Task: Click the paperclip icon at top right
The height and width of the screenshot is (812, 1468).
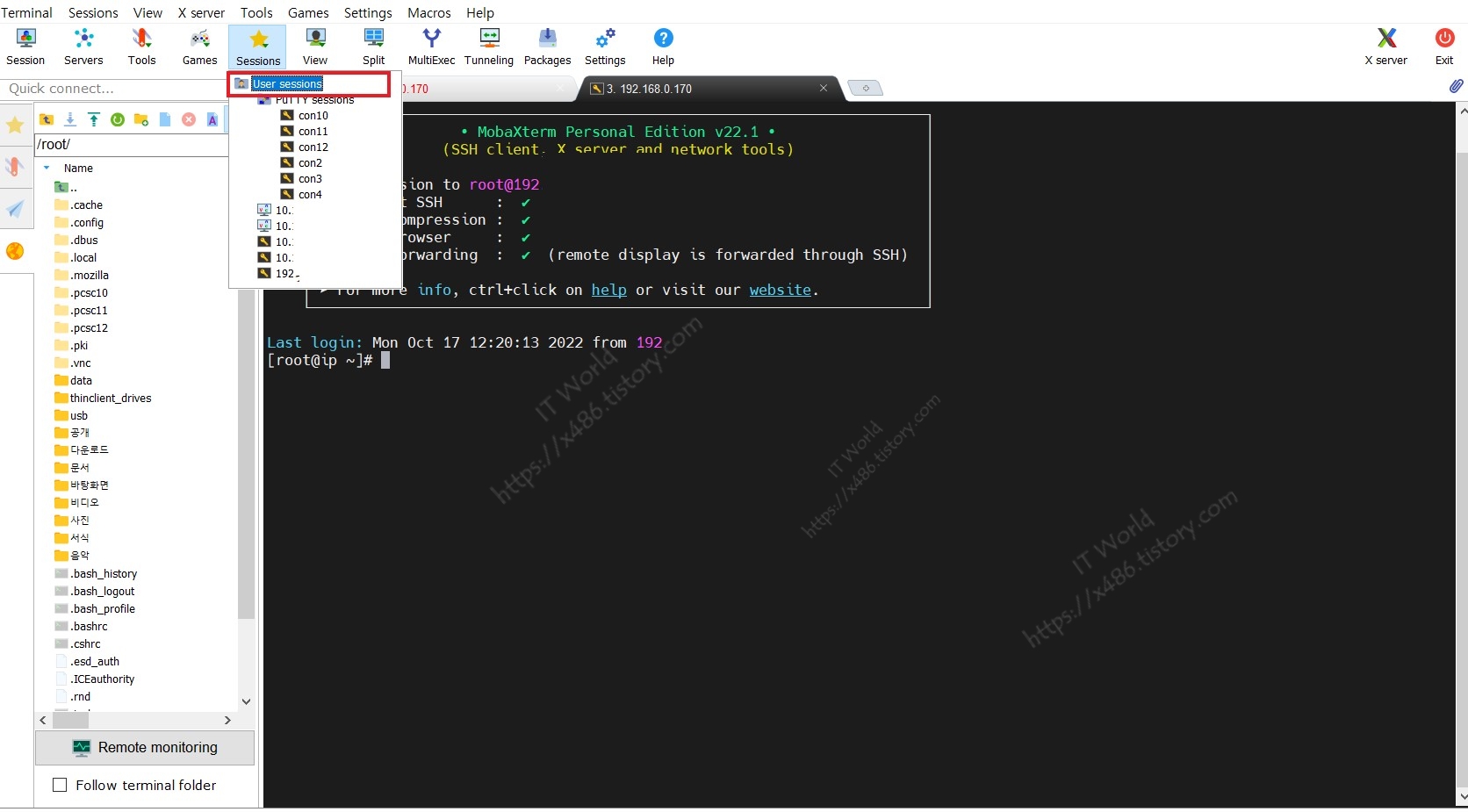Action: pos(1456,86)
